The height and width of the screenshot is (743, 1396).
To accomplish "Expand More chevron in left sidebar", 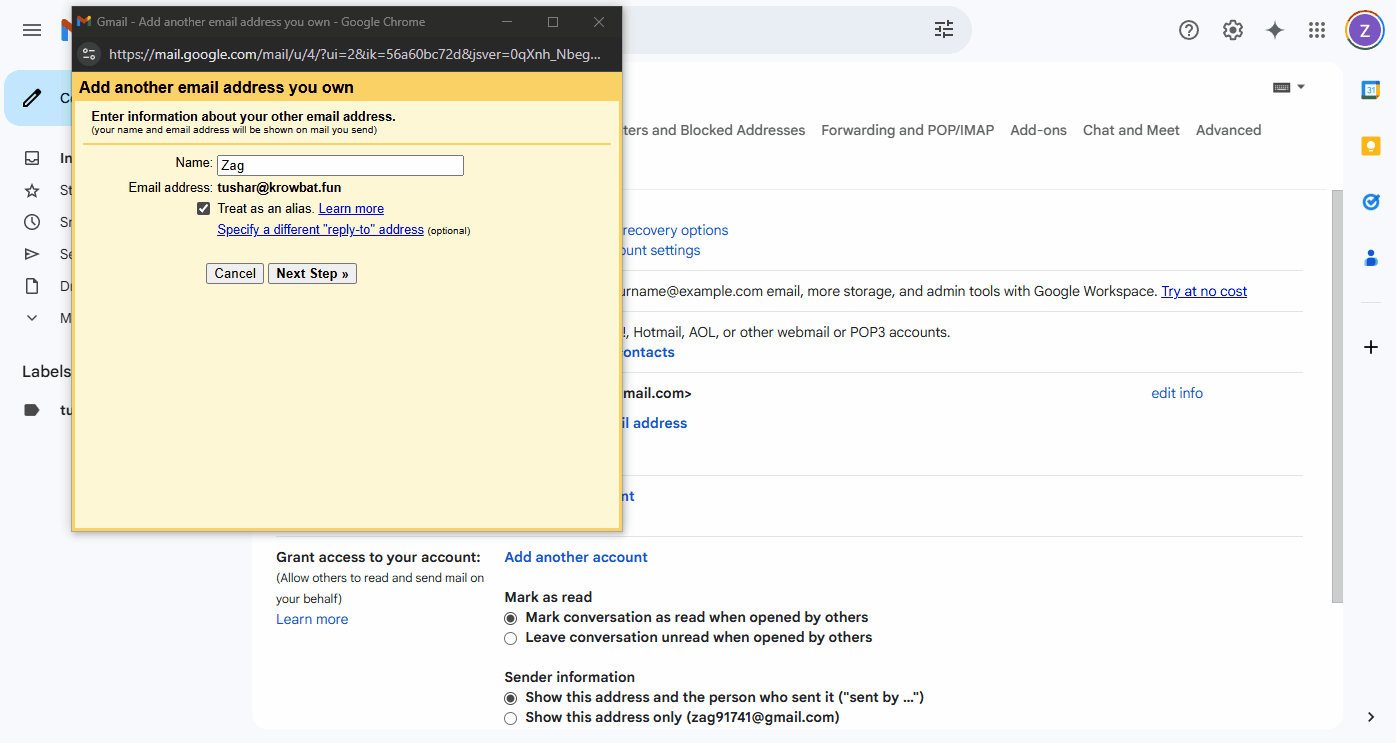I will pyautogui.click(x=32, y=318).
